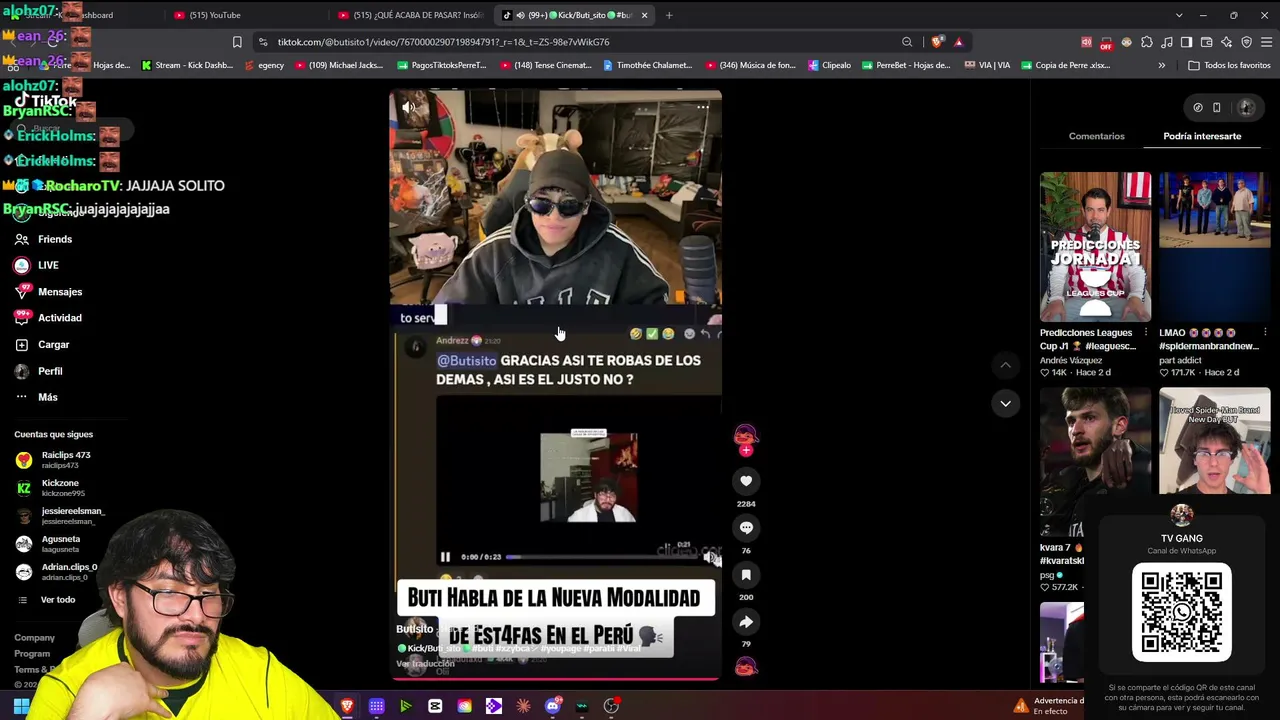Click Ver traducción under the caption
Viewport: 1280px width, 720px height.
point(425,664)
